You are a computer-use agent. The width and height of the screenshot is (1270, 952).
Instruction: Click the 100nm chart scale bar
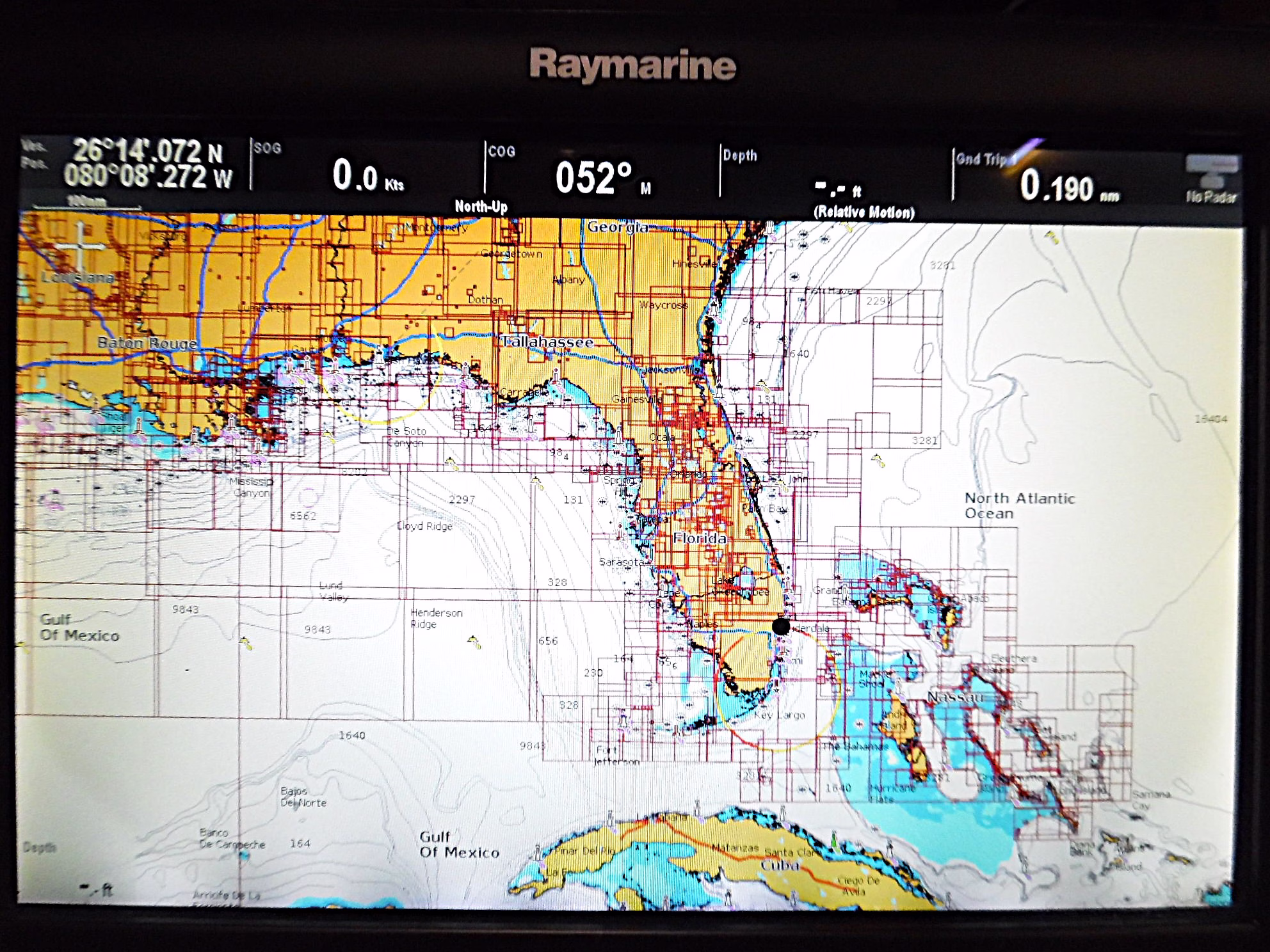(86, 203)
